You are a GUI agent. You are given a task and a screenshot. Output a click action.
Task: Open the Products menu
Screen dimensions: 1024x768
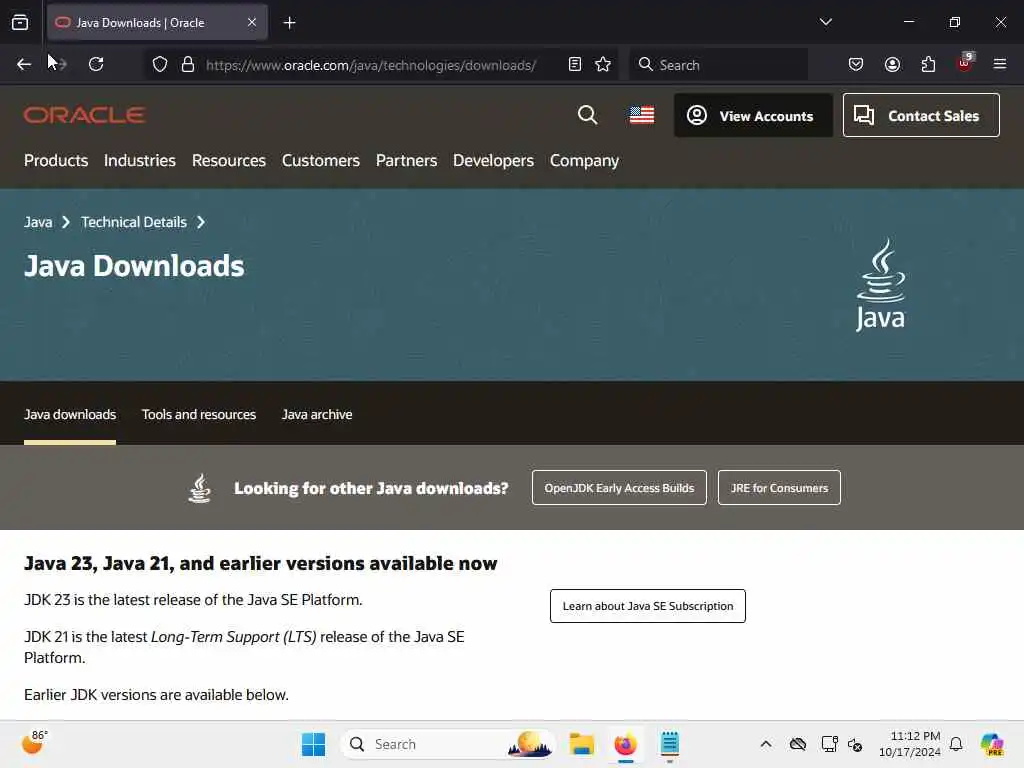(56, 161)
